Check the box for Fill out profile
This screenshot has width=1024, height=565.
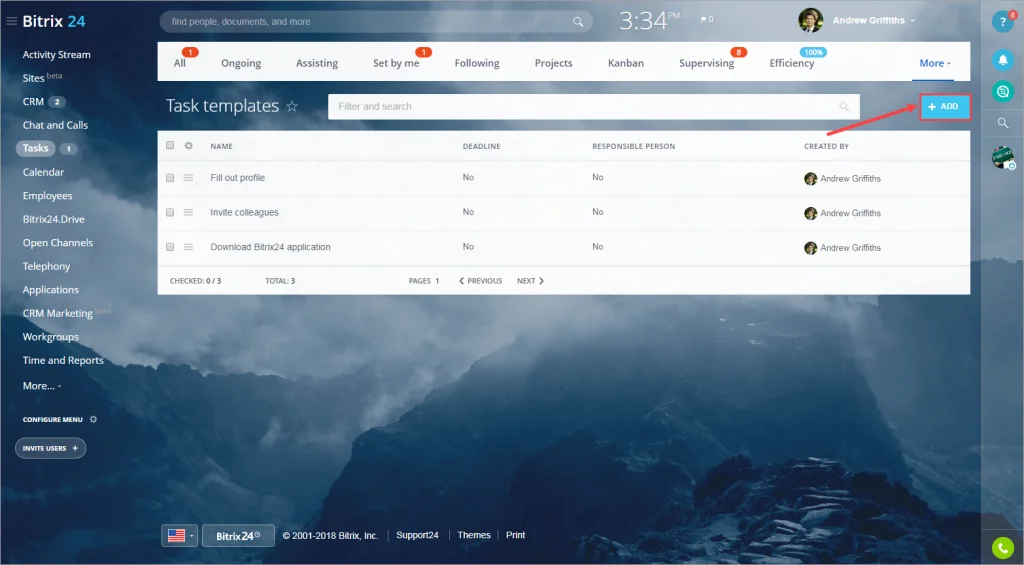click(170, 178)
